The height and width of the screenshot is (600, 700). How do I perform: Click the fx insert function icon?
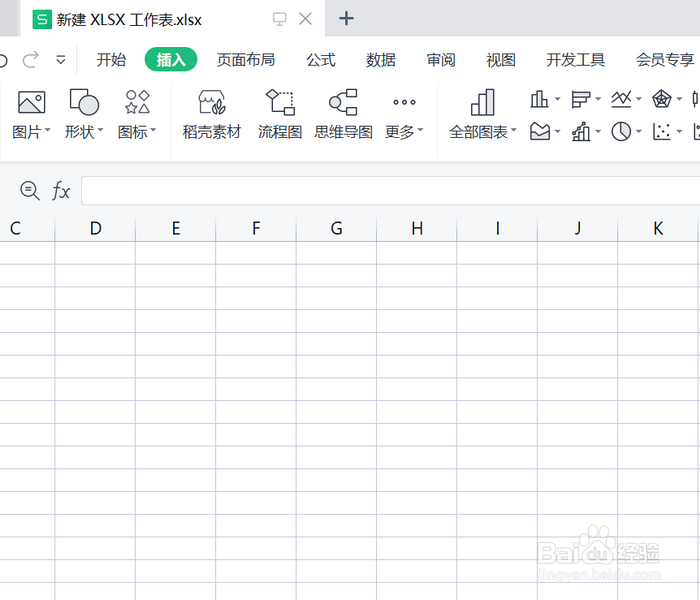[61, 191]
